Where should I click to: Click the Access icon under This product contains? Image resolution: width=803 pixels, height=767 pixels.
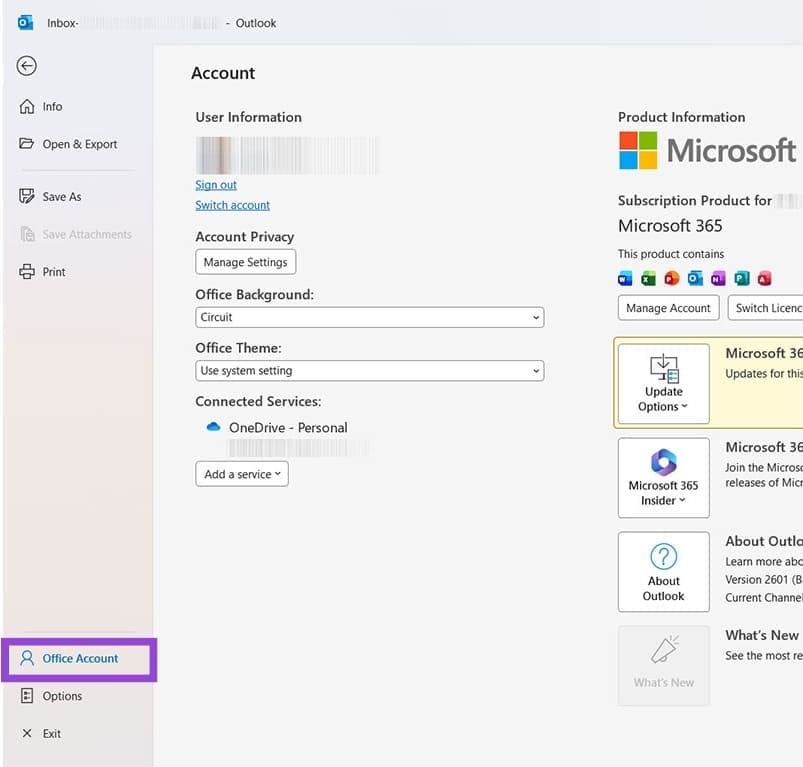click(x=766, y=278)
